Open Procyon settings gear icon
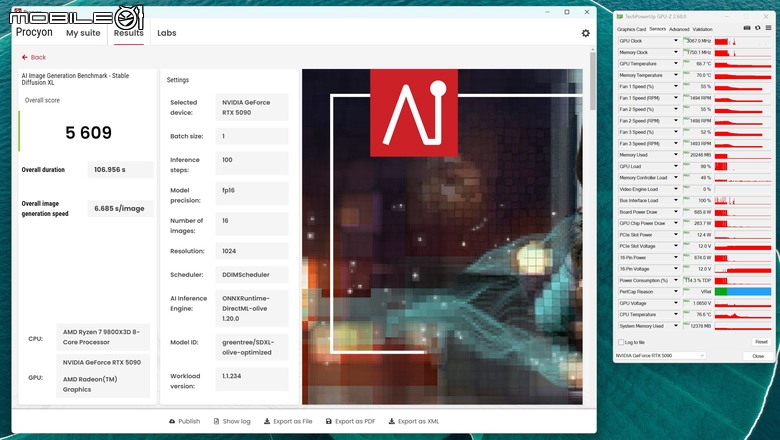The image size is (780, 440). coord(585,33)
